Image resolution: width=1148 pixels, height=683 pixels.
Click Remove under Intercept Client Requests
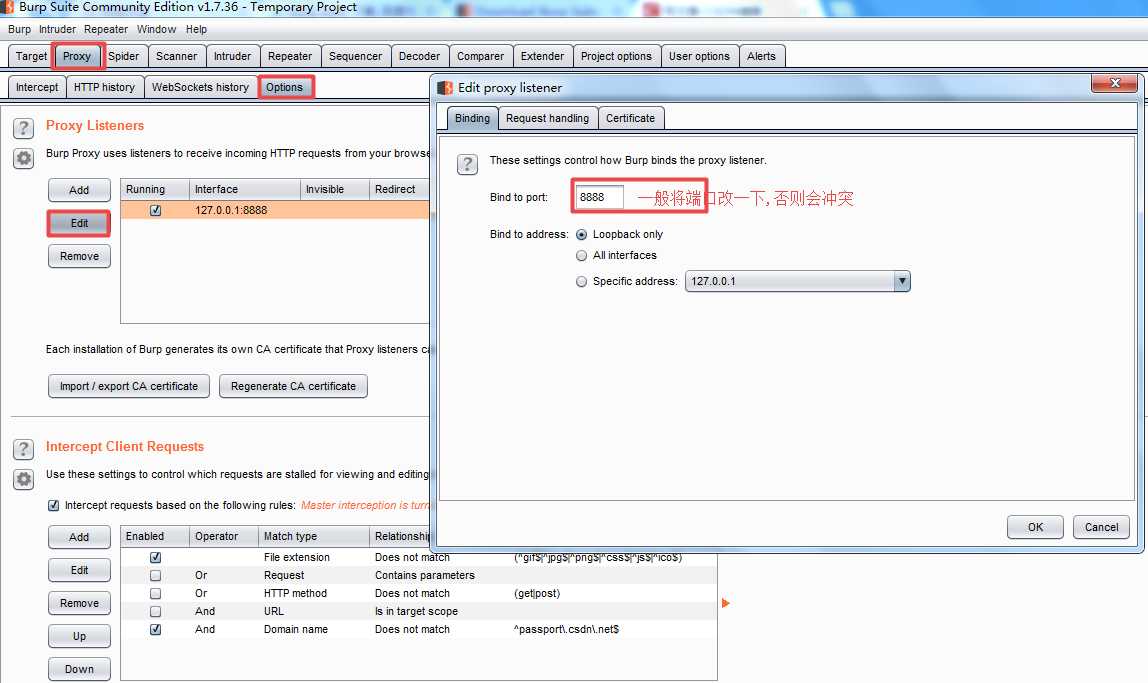79,603
